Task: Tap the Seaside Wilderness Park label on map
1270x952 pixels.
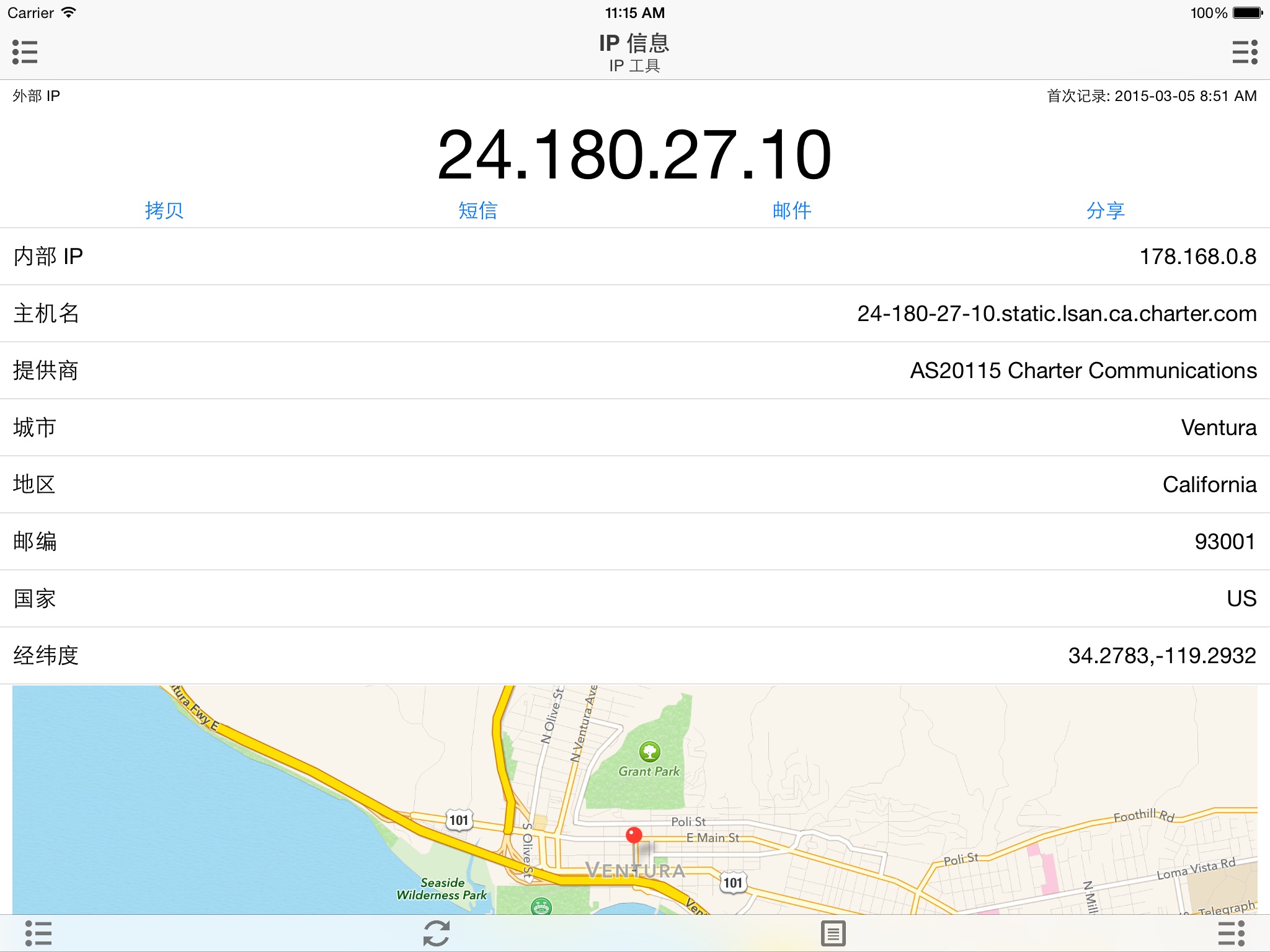Action: click(x=442, y=889)
